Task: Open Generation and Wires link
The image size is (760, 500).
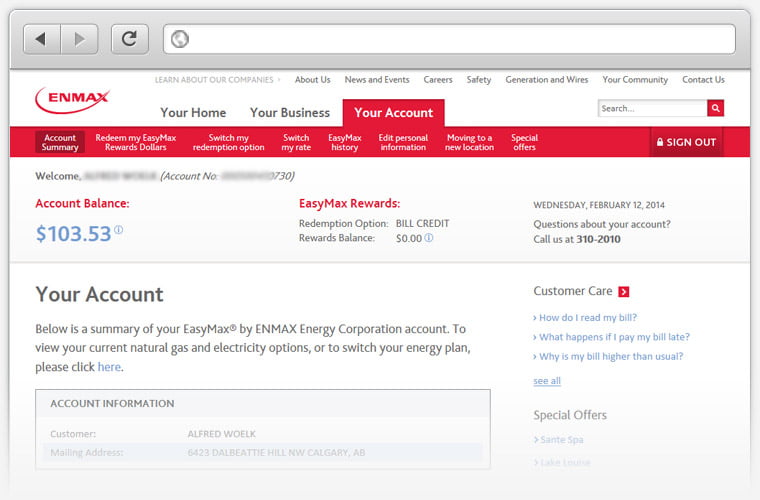Action: coord(547,80)
